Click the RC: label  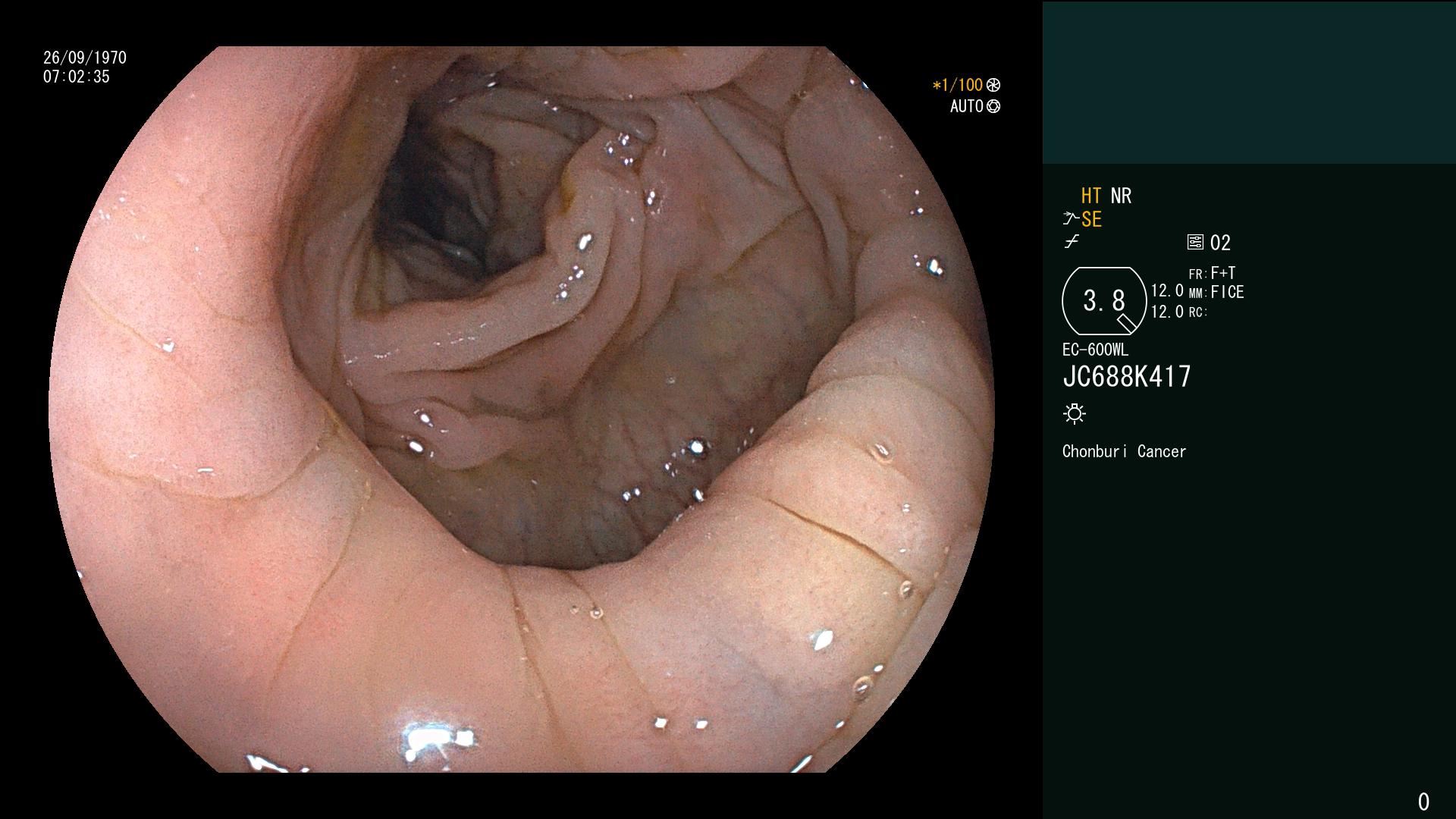tap(1198, 312)
